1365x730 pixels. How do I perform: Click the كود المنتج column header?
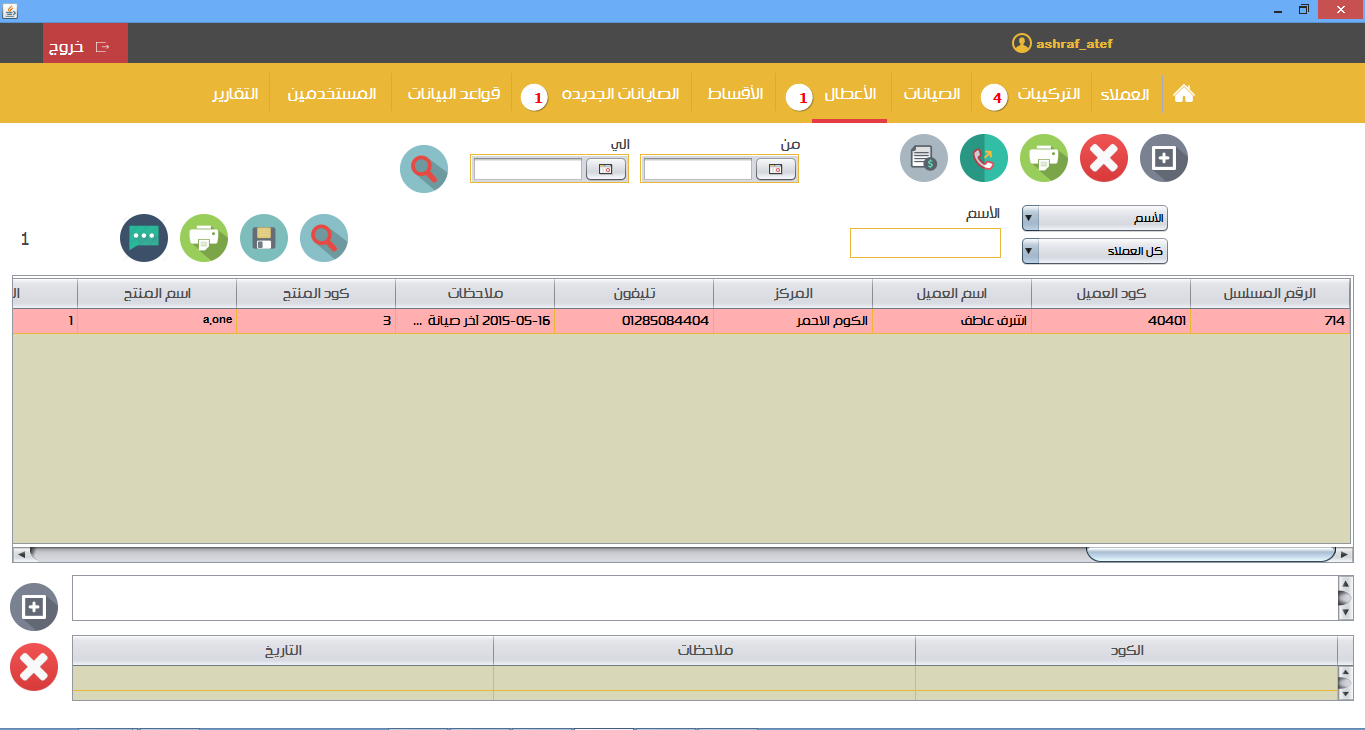316,293
